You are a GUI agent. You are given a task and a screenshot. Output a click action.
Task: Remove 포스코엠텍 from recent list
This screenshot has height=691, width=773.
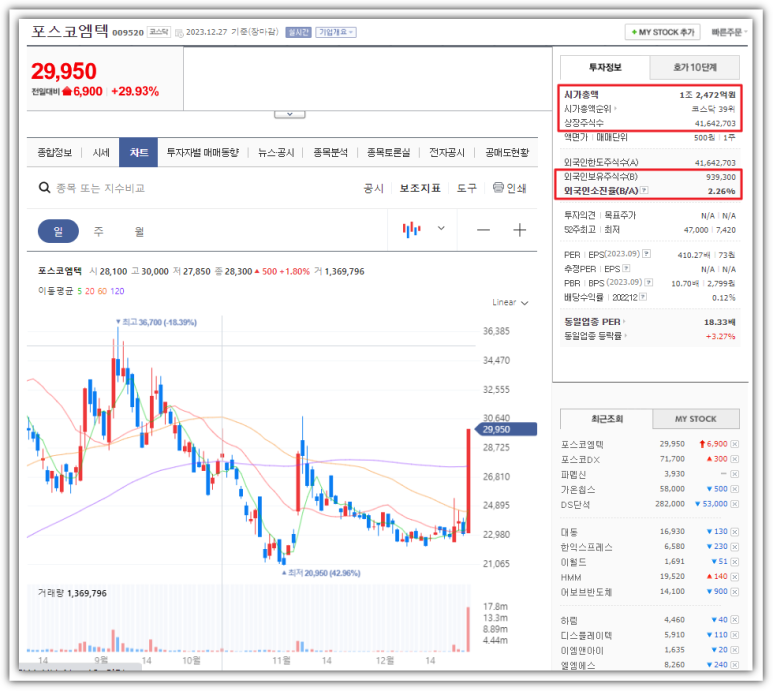[735, 444]
